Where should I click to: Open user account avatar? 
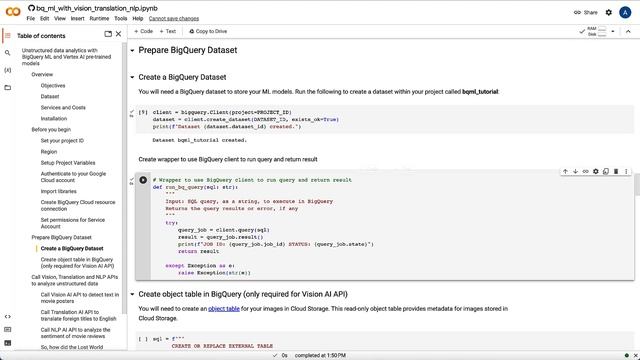click(625, 12)
